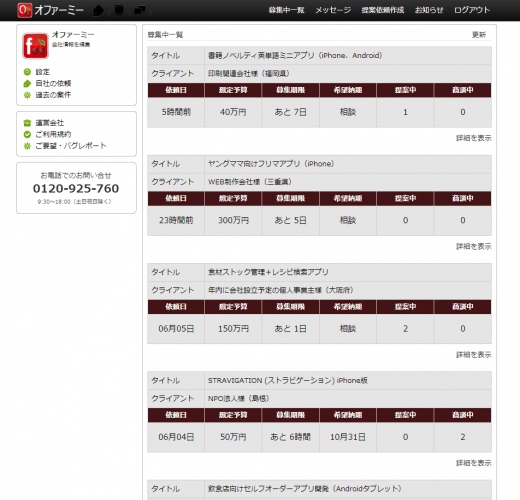Click the green check icon beside ご利用規約
This screenshot has width=520, height=500.
click(27, 134)
